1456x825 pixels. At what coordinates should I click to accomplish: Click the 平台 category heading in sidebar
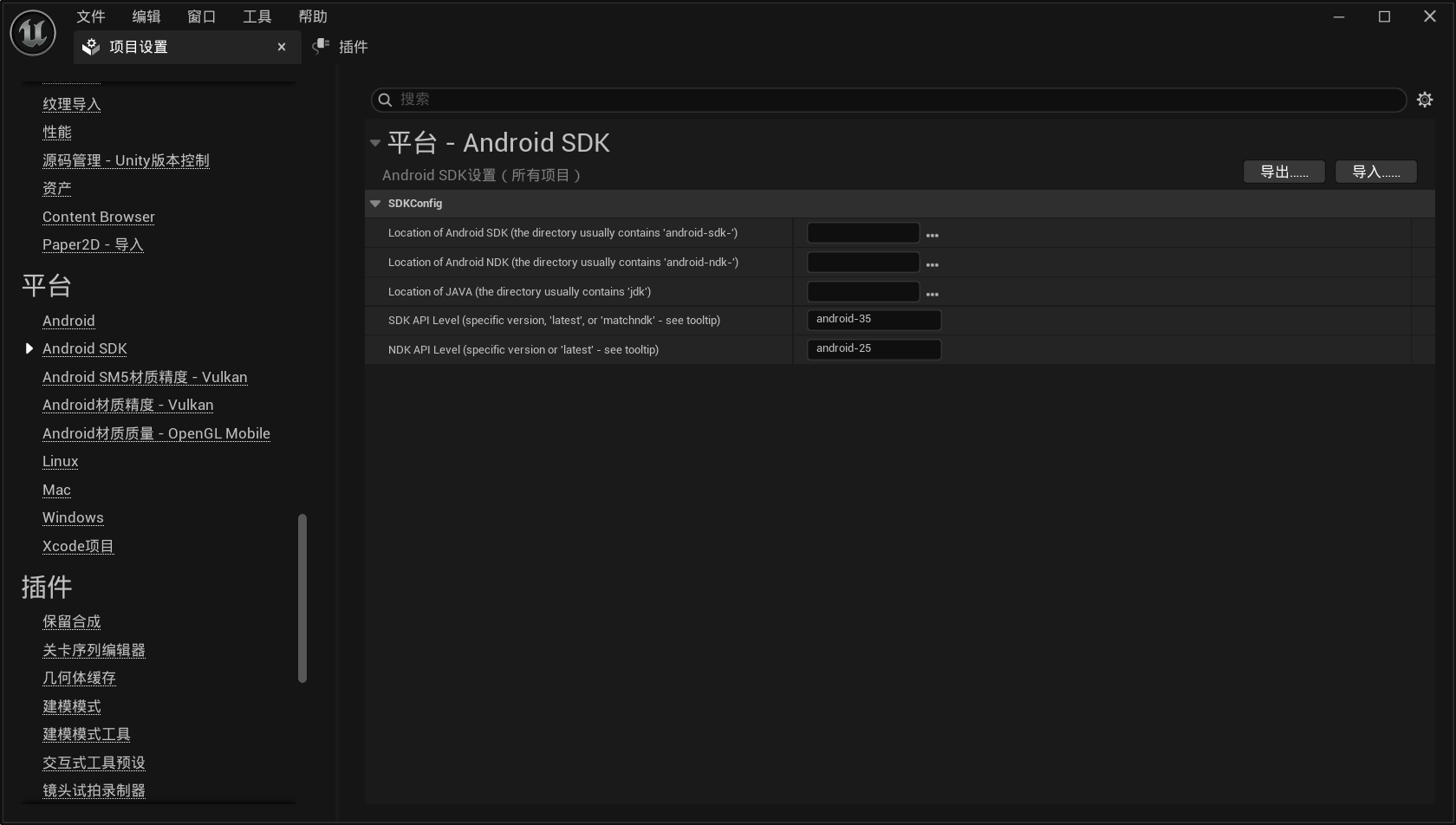(x=47, y=285)
